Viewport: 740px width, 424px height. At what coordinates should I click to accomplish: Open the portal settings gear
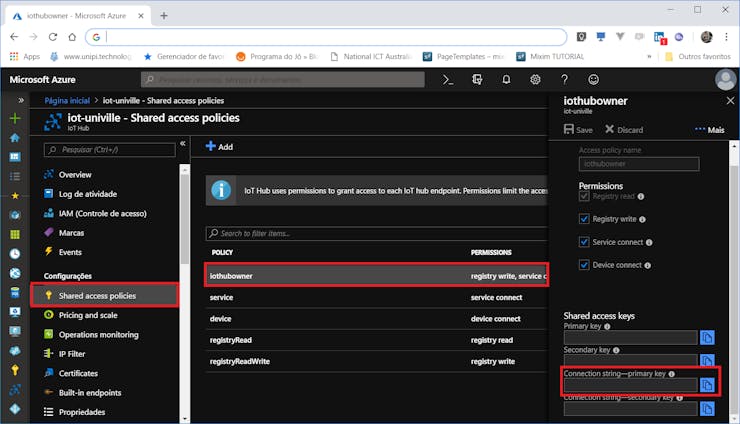tap(535, 80)
